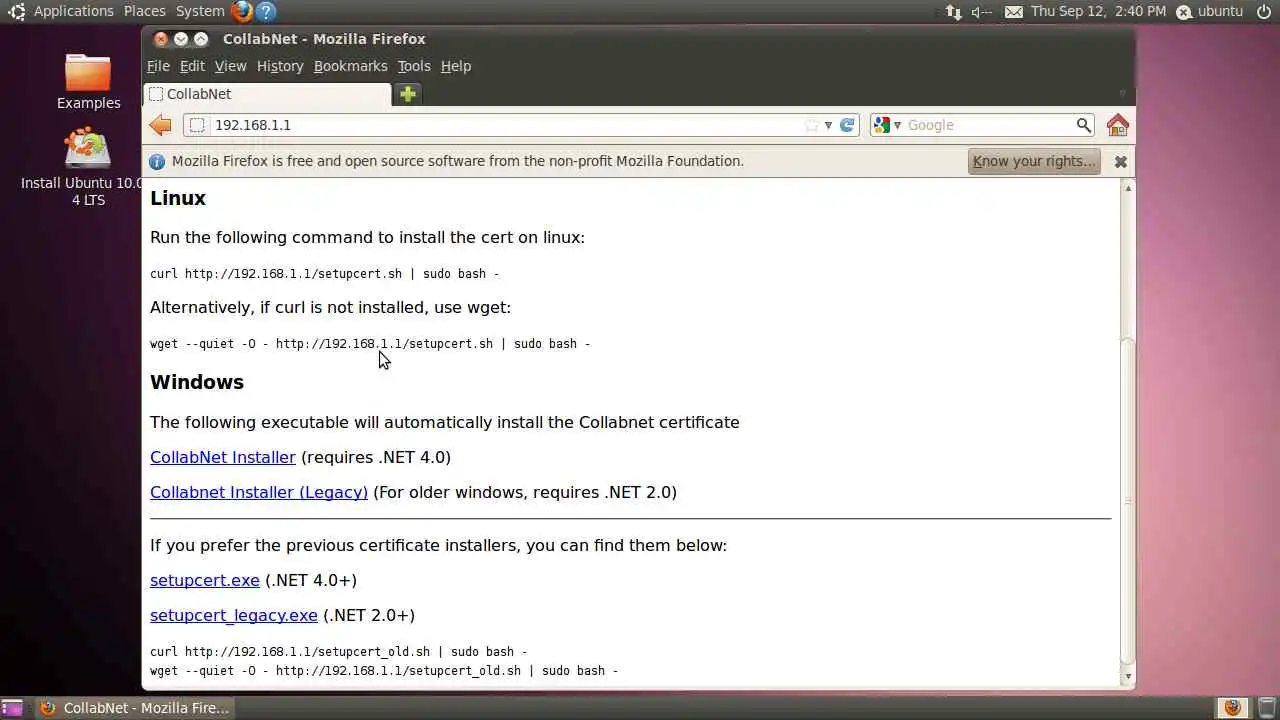Open the mail envelope indicator
The image size is (1280, 720).
point(1014,12)
